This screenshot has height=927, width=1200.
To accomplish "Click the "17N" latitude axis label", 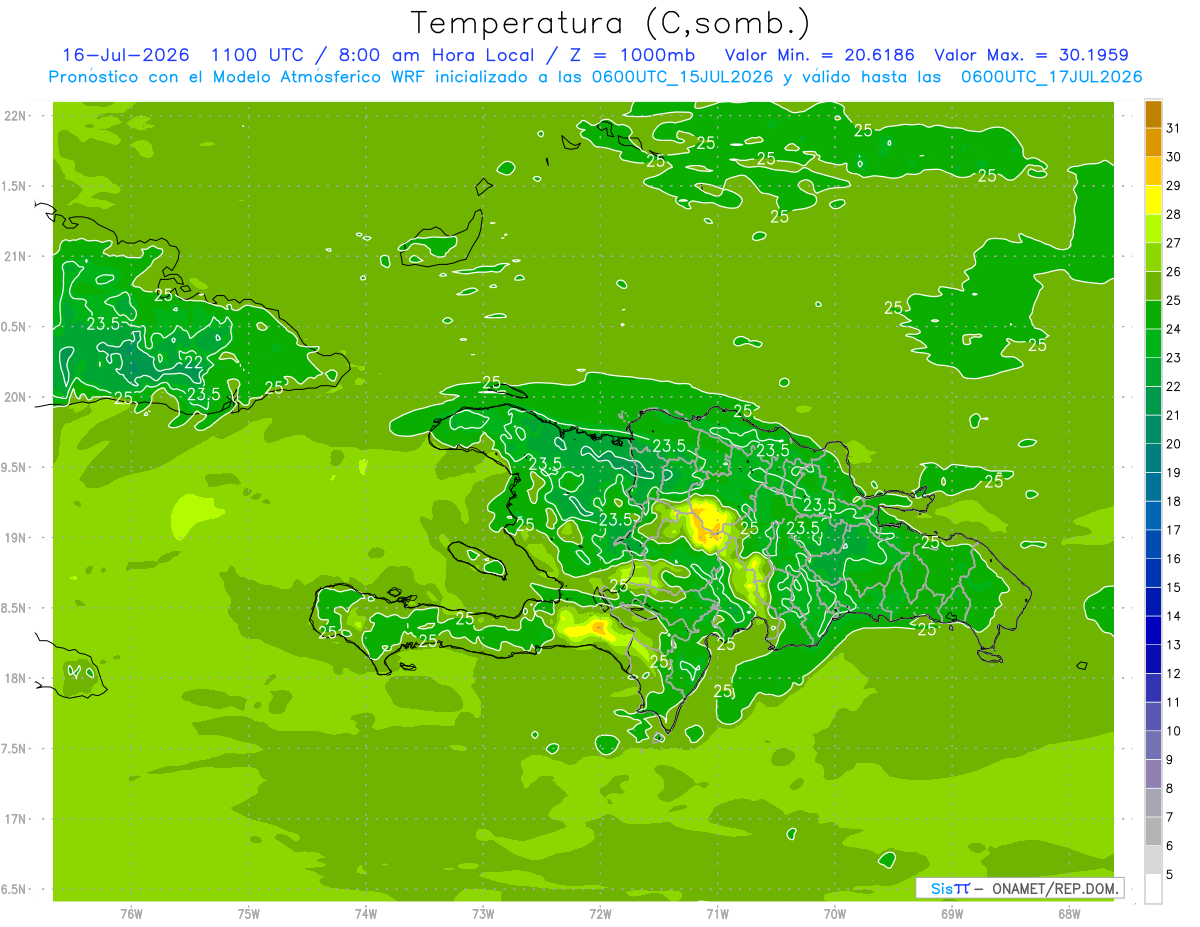I will click(17, 819).
